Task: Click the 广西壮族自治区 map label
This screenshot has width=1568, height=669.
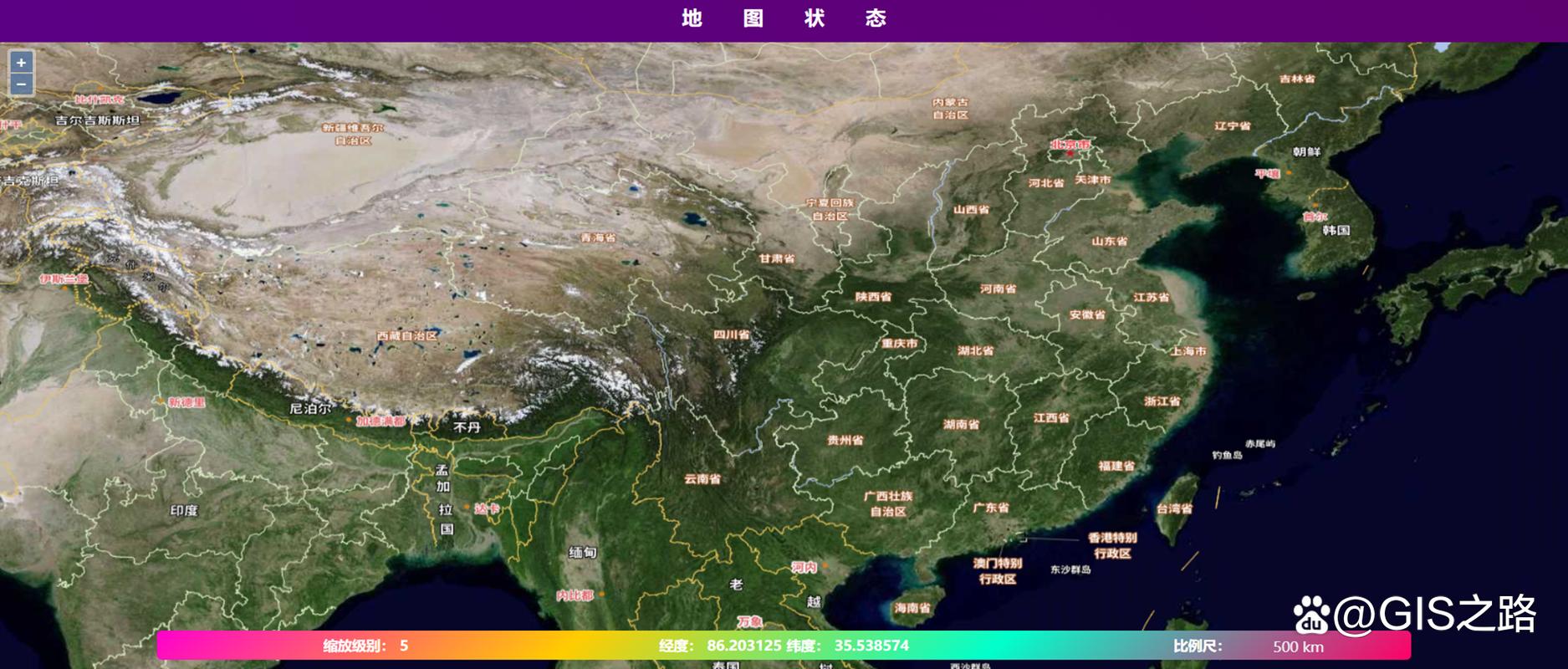Action: coord(888,503)
